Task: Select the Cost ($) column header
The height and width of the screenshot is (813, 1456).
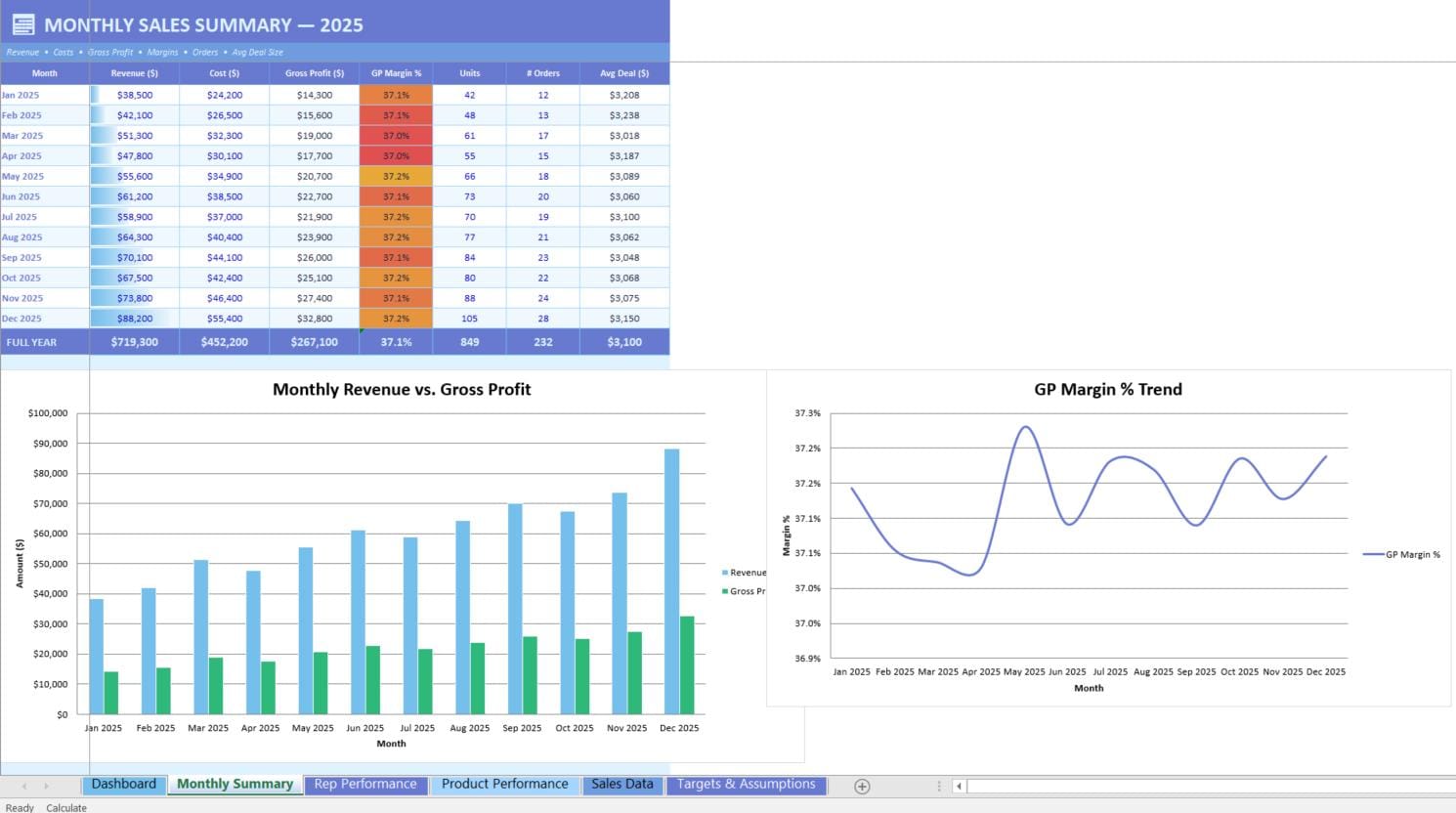Action: (x=225, y=73)
